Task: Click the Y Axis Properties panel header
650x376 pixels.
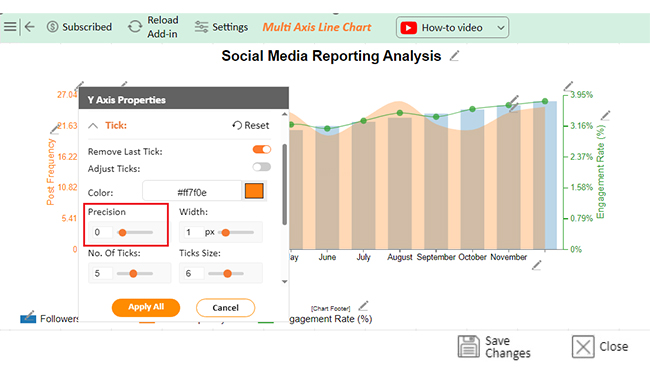Action: pyautogui.click(x=184, y=99)
